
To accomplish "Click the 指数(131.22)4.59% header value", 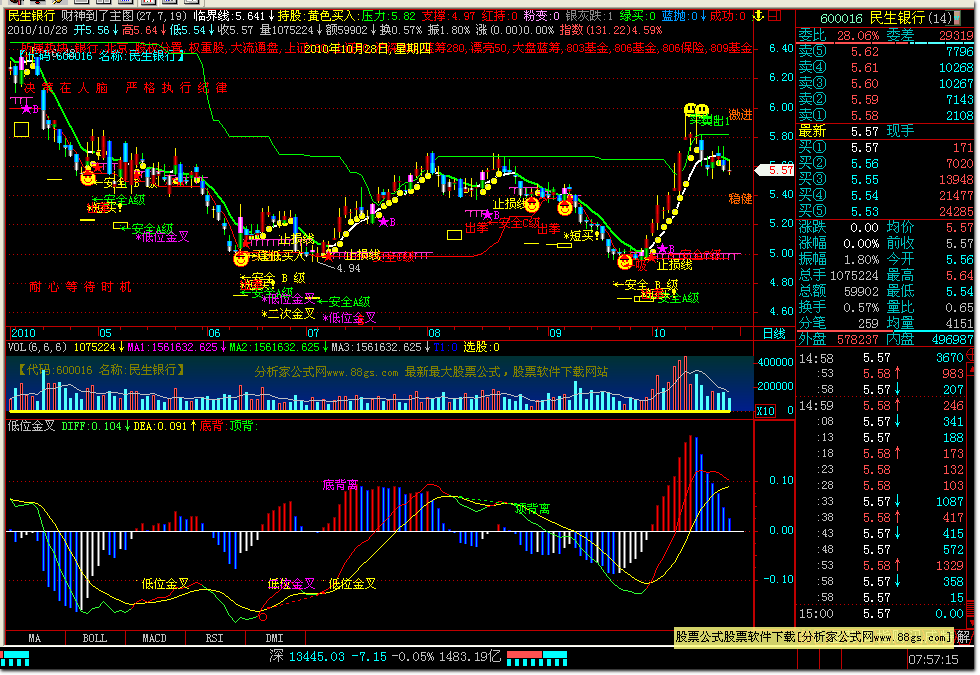I will [x=611, y=30].
